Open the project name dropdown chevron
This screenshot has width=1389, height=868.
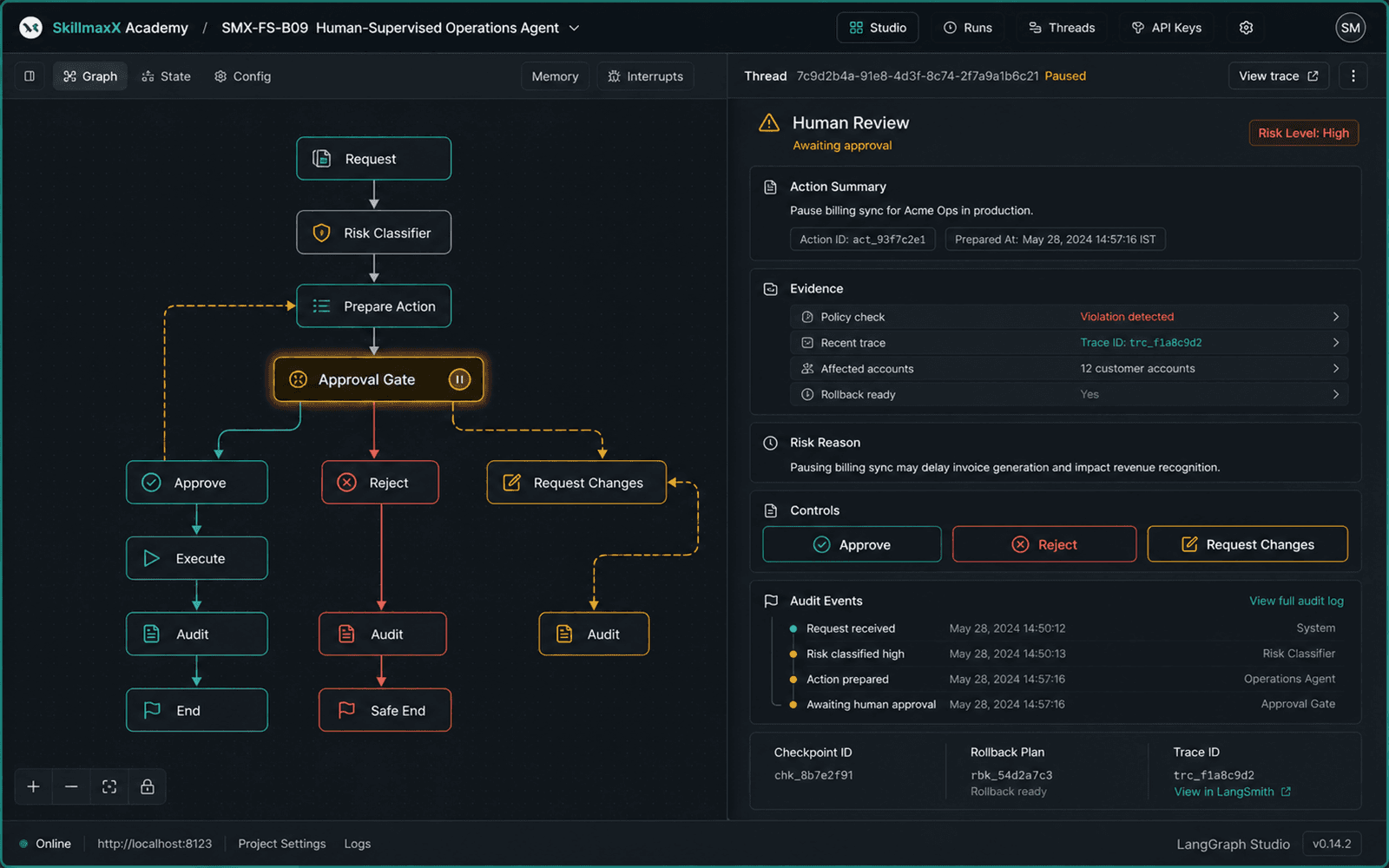[x=574, y=28]
